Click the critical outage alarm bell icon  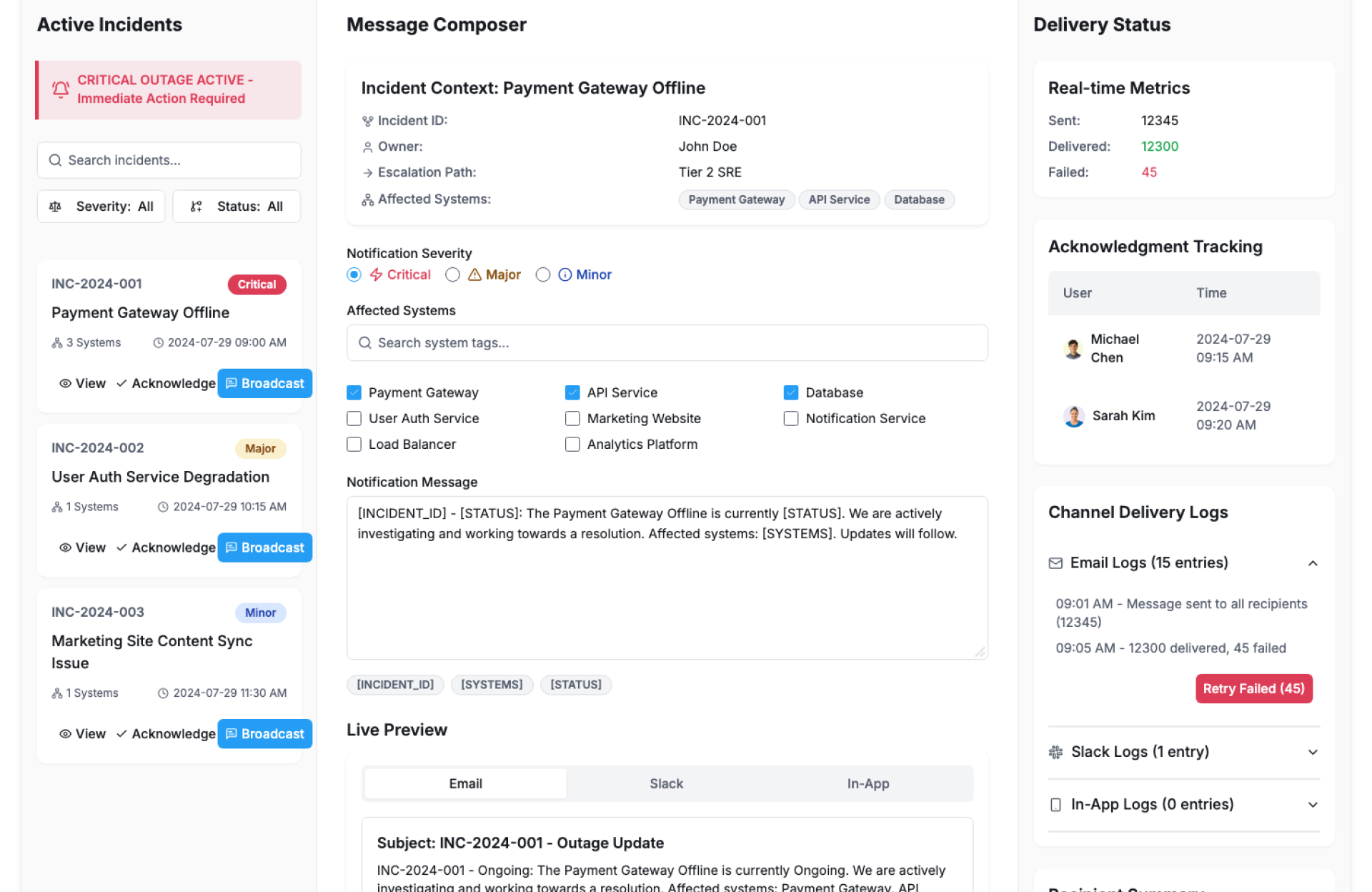[61, 89]
